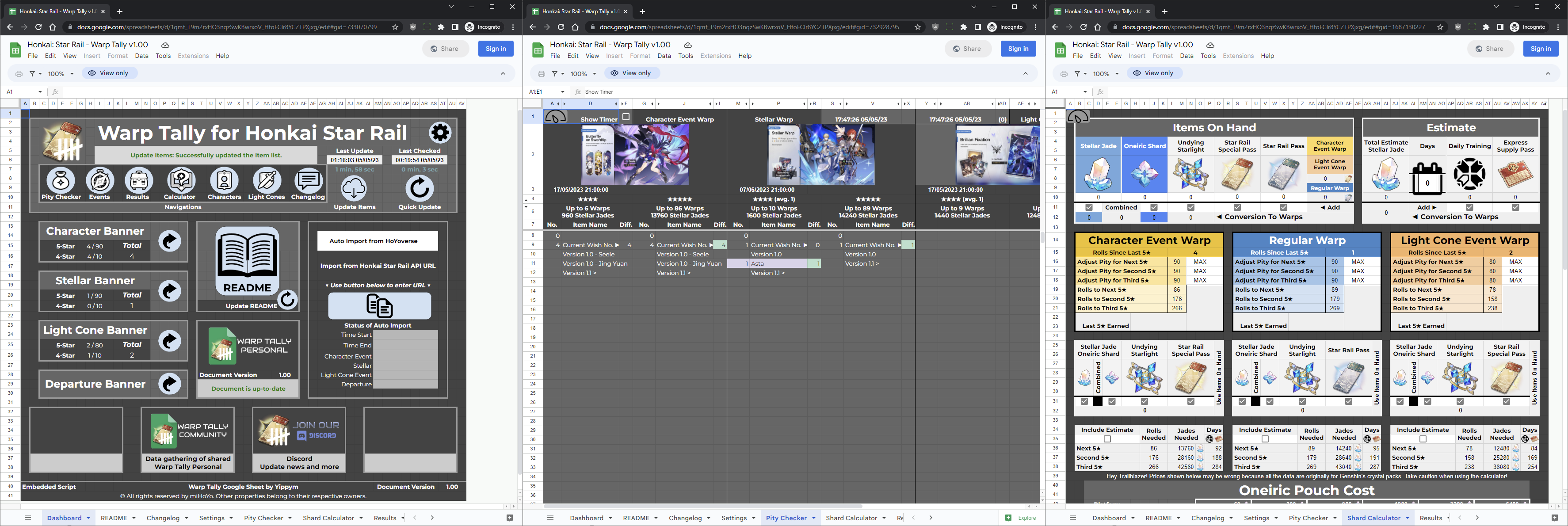Toggle the Show Timer checkbox
The width and height of the screenshot is (1568, 526).
click(626, 116)
